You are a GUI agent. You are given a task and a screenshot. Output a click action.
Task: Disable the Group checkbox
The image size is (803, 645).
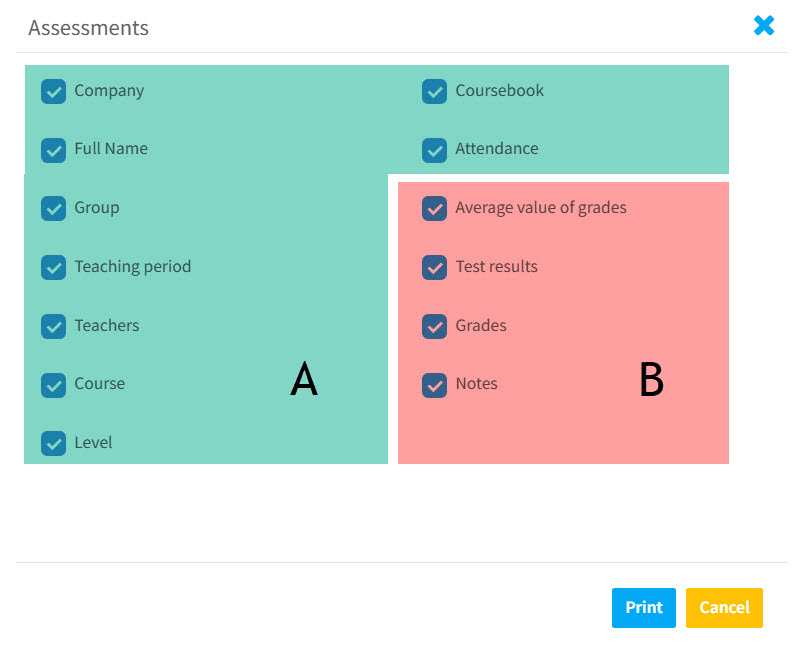click(53, 208)
